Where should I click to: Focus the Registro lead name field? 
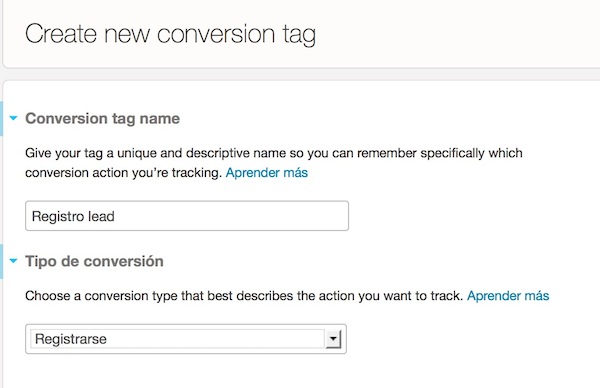(187, 216)
